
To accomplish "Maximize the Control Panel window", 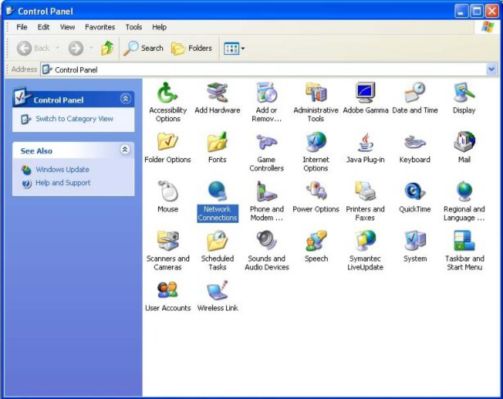I will click(x=477, y=11).
